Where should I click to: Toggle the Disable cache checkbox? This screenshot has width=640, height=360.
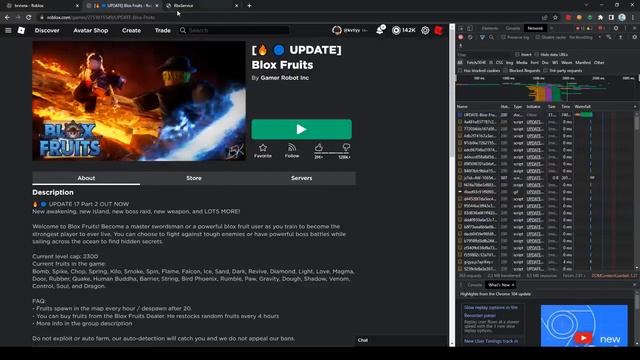click(x=538, y=37)
